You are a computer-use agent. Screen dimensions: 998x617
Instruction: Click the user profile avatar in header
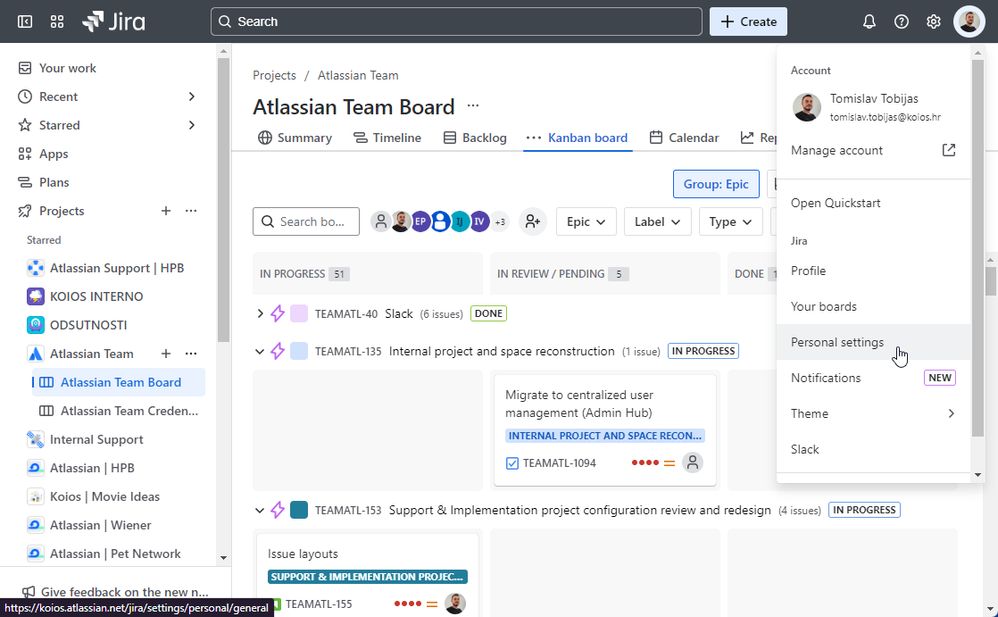(969, 22)
